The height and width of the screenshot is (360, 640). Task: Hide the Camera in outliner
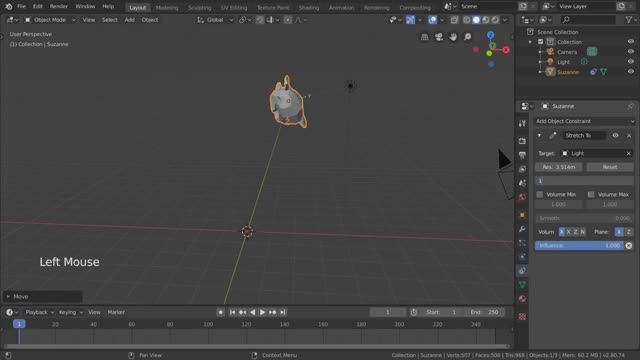click(631, 52)
